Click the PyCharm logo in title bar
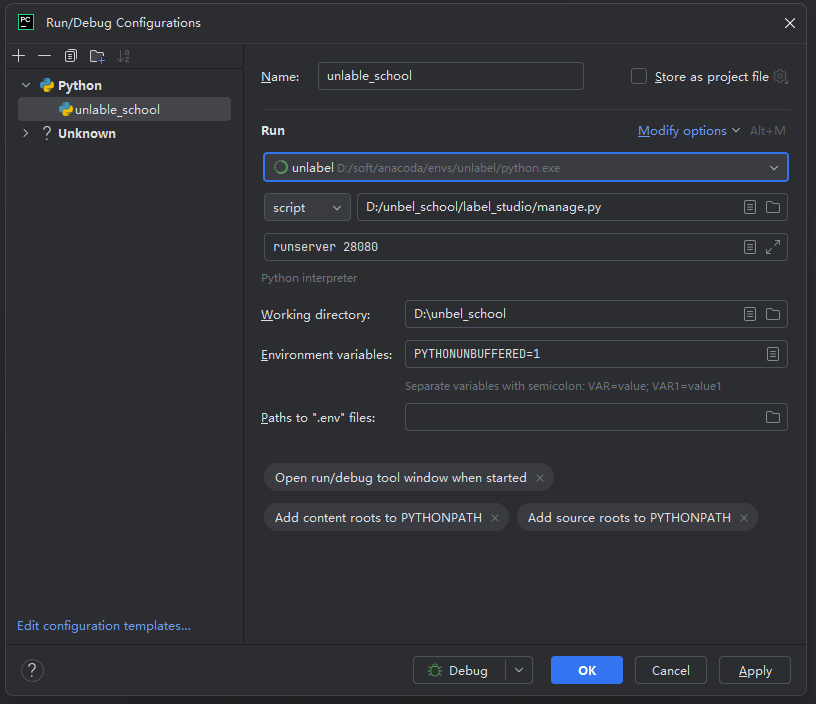 coord(26,22)
